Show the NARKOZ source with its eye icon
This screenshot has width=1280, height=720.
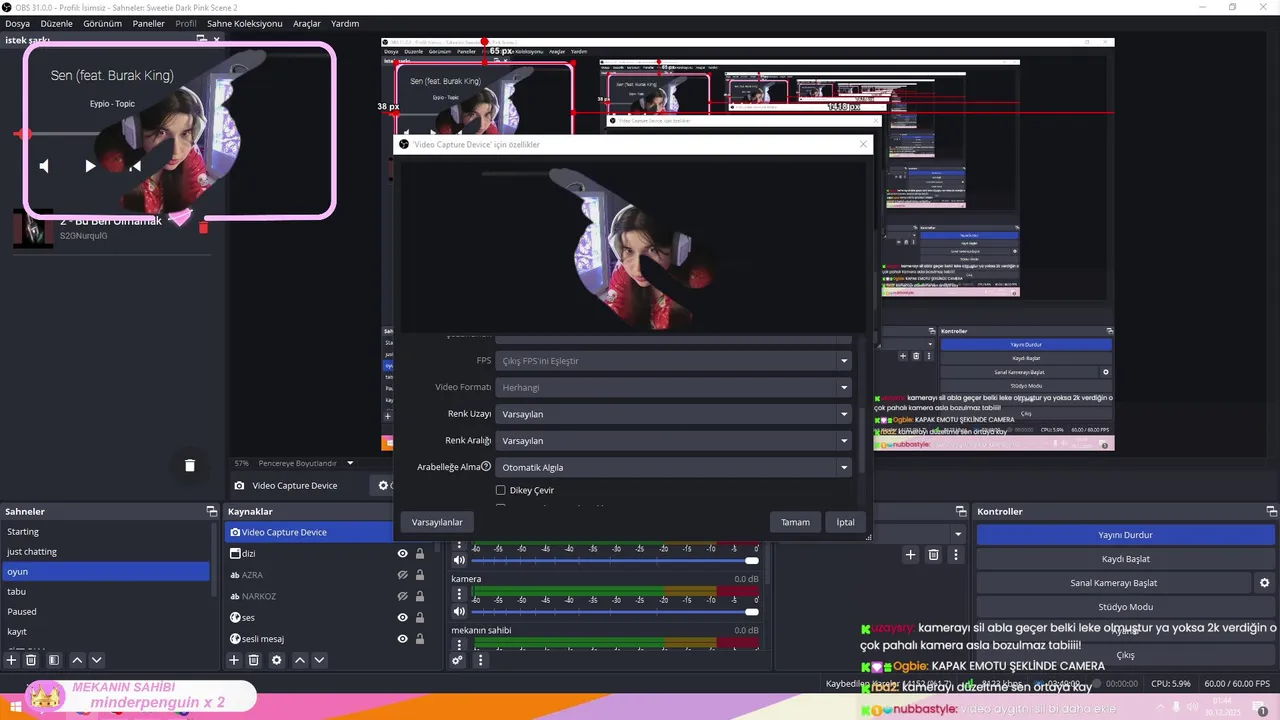(403, 596)
